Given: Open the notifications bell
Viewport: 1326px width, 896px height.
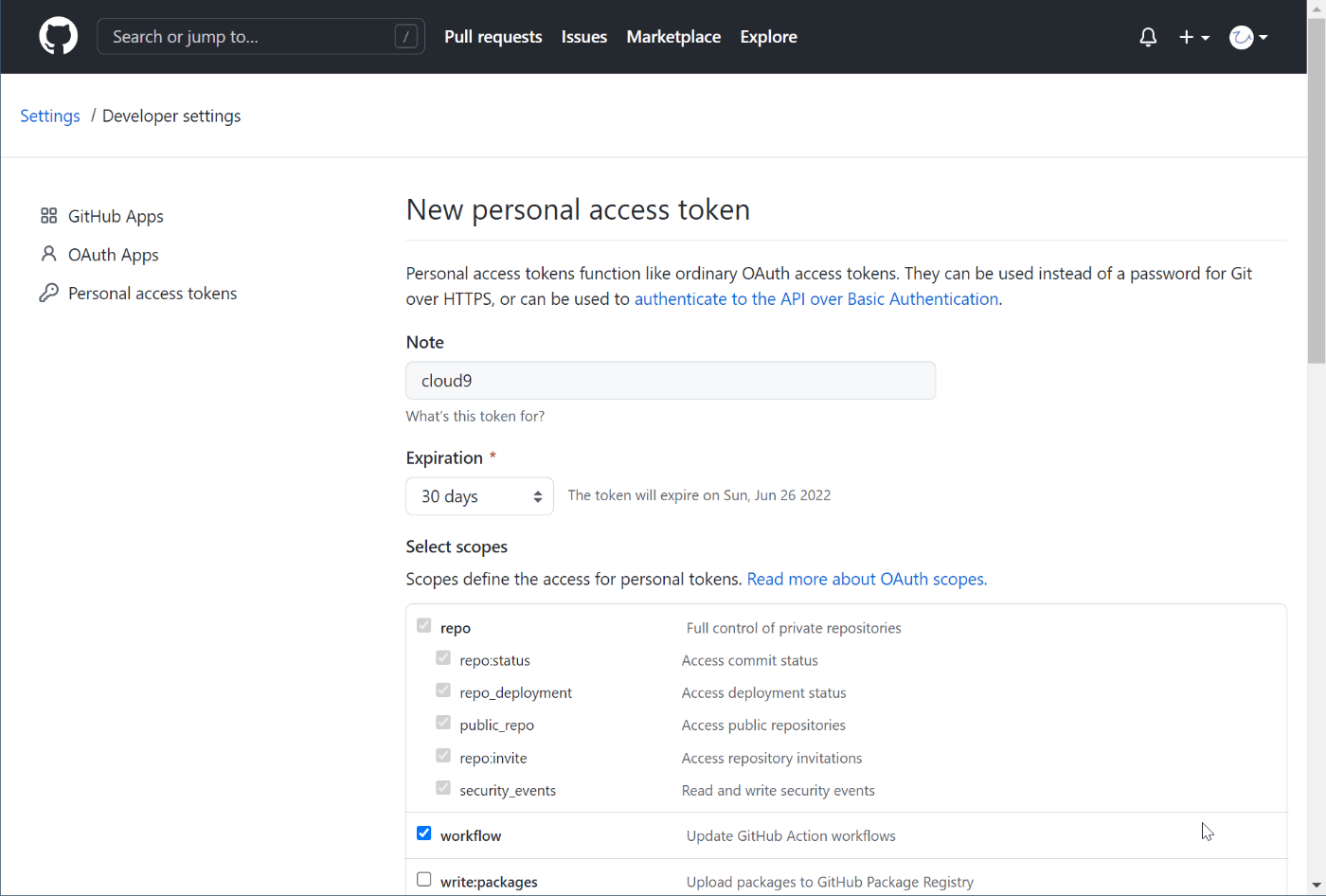Looking at the screenshot, I should [1148, 37].
